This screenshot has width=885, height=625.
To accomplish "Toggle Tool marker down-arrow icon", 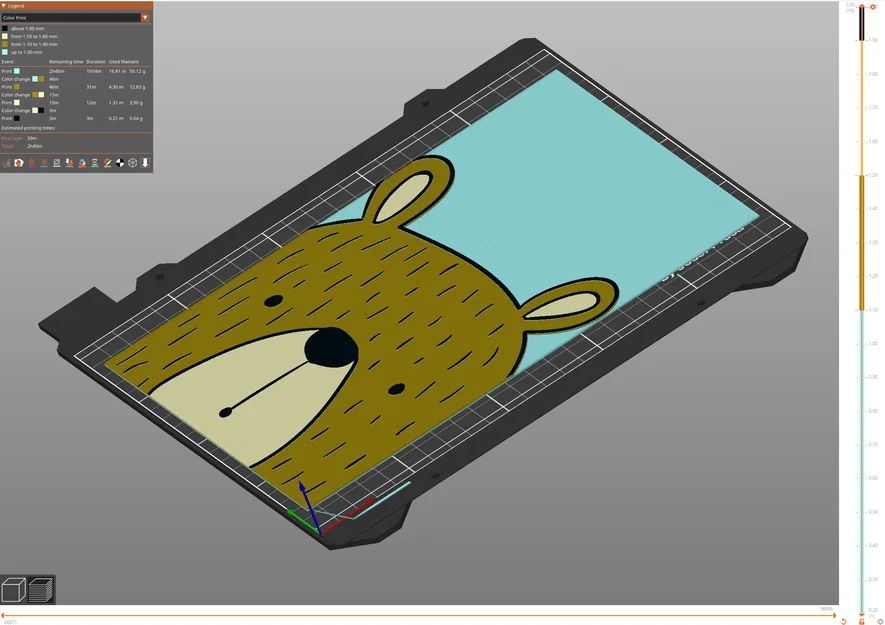I will click(x=145, y=163).
